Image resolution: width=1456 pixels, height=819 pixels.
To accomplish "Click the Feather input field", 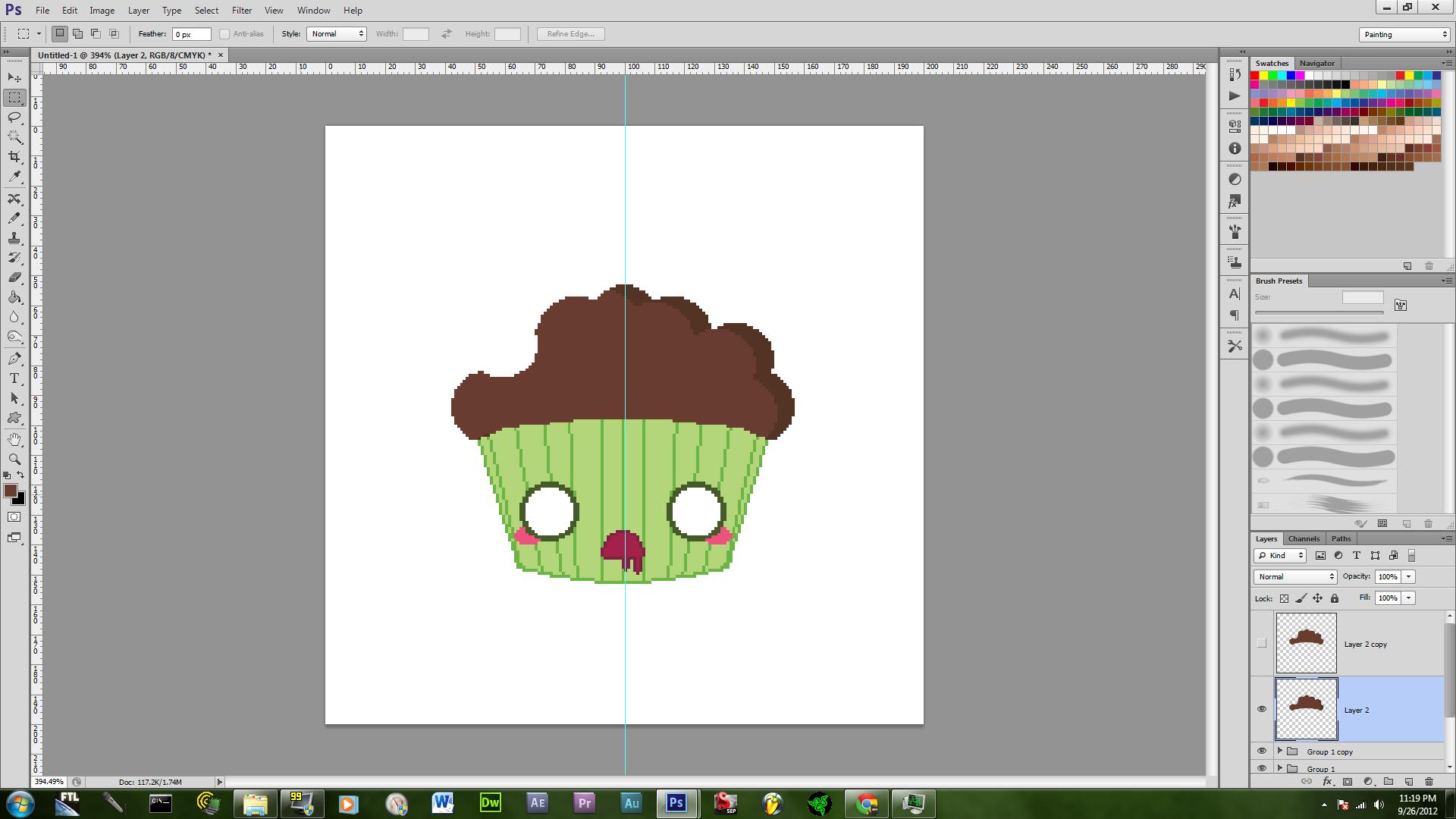I will tap(192, 34).
